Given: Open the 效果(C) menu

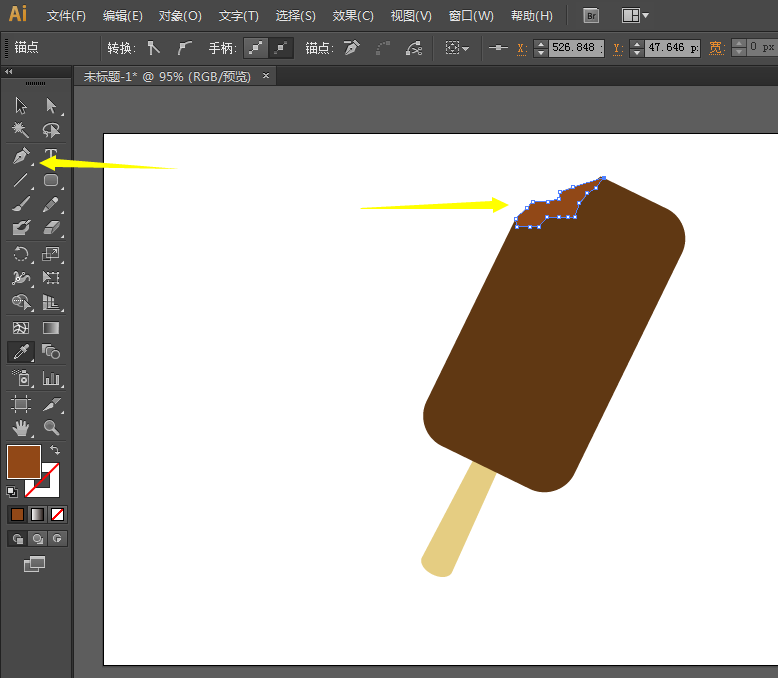Looking at the screenshot, I should click(353, 16).
